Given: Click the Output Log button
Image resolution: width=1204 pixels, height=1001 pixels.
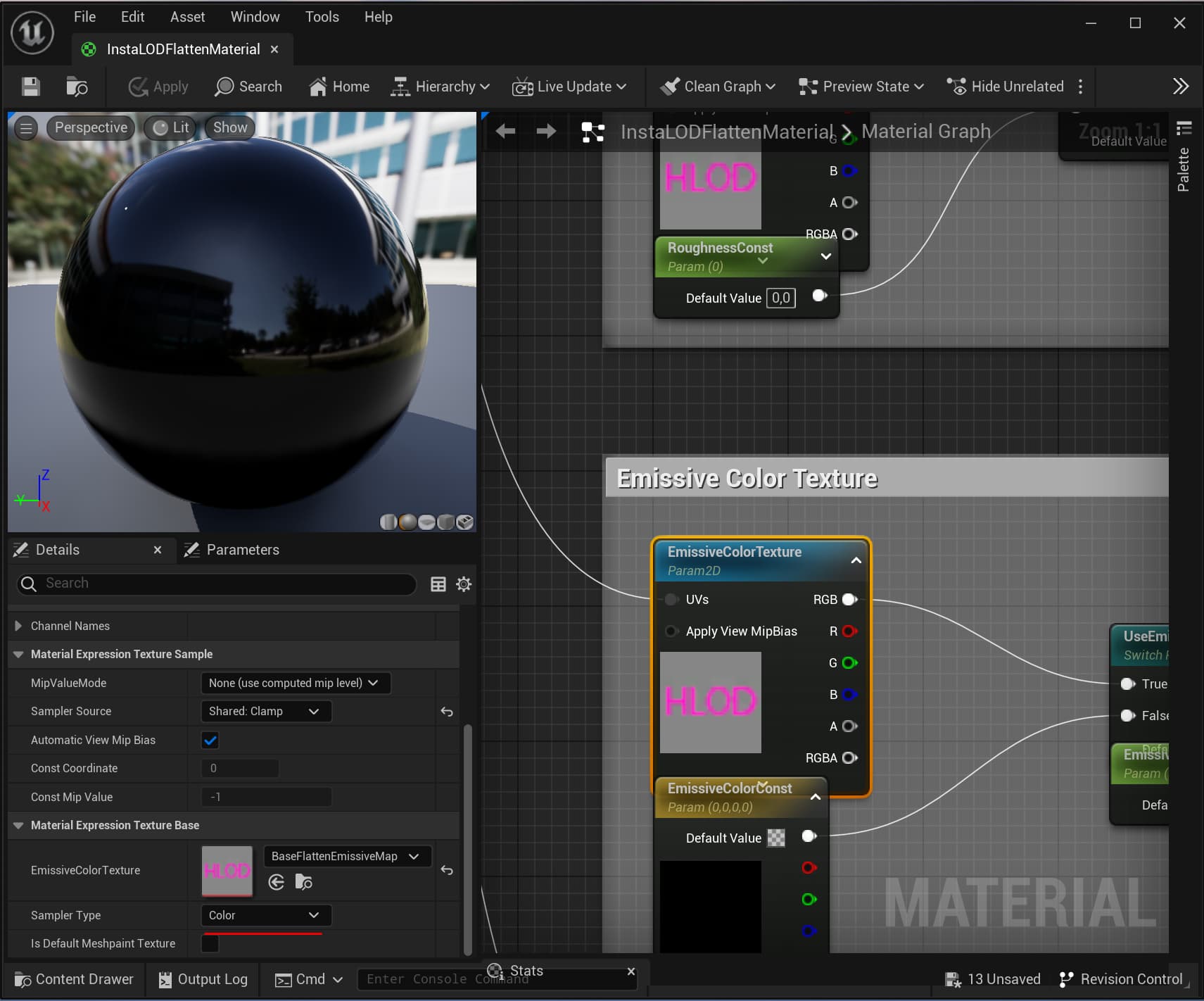Looking at the screenshot, I should point(203,979).
